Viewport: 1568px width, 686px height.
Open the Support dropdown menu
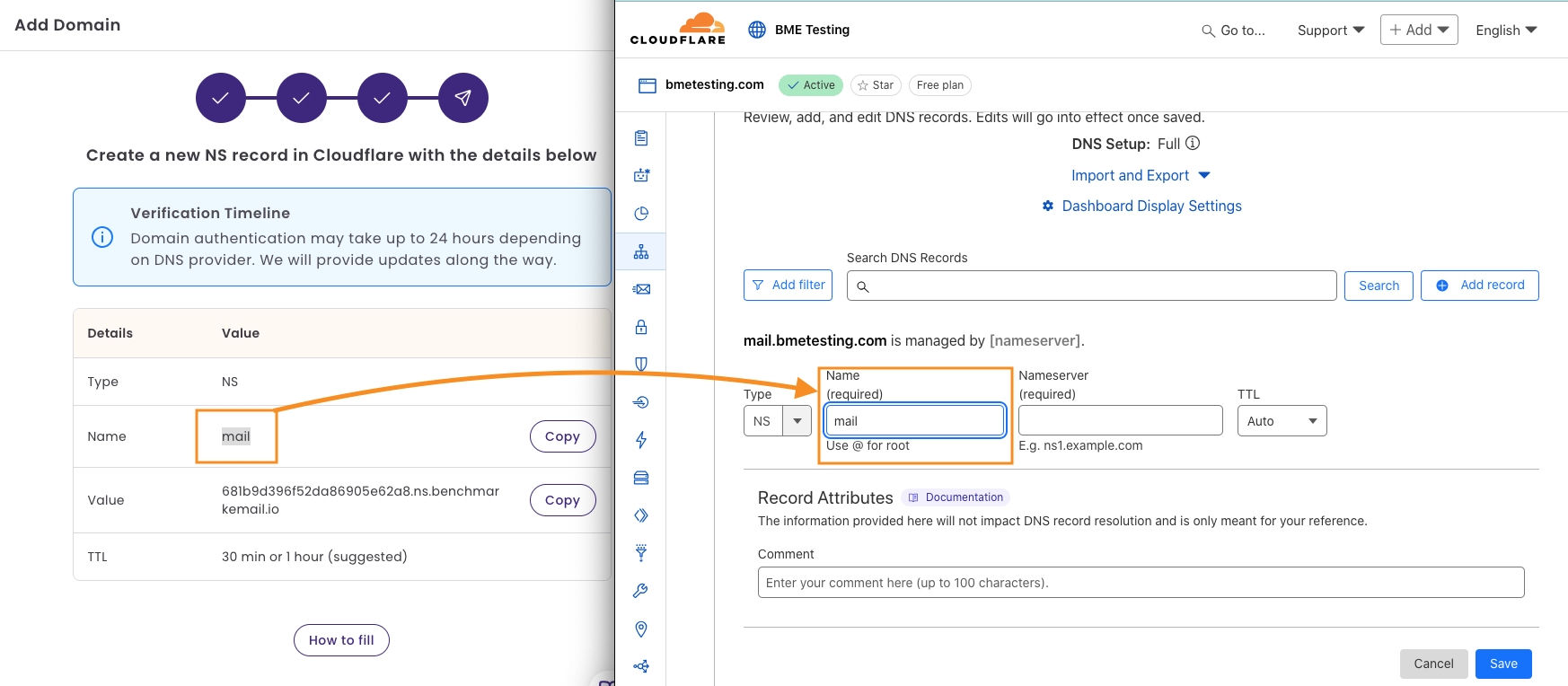pyautogui.click(x=1331, y=31)
